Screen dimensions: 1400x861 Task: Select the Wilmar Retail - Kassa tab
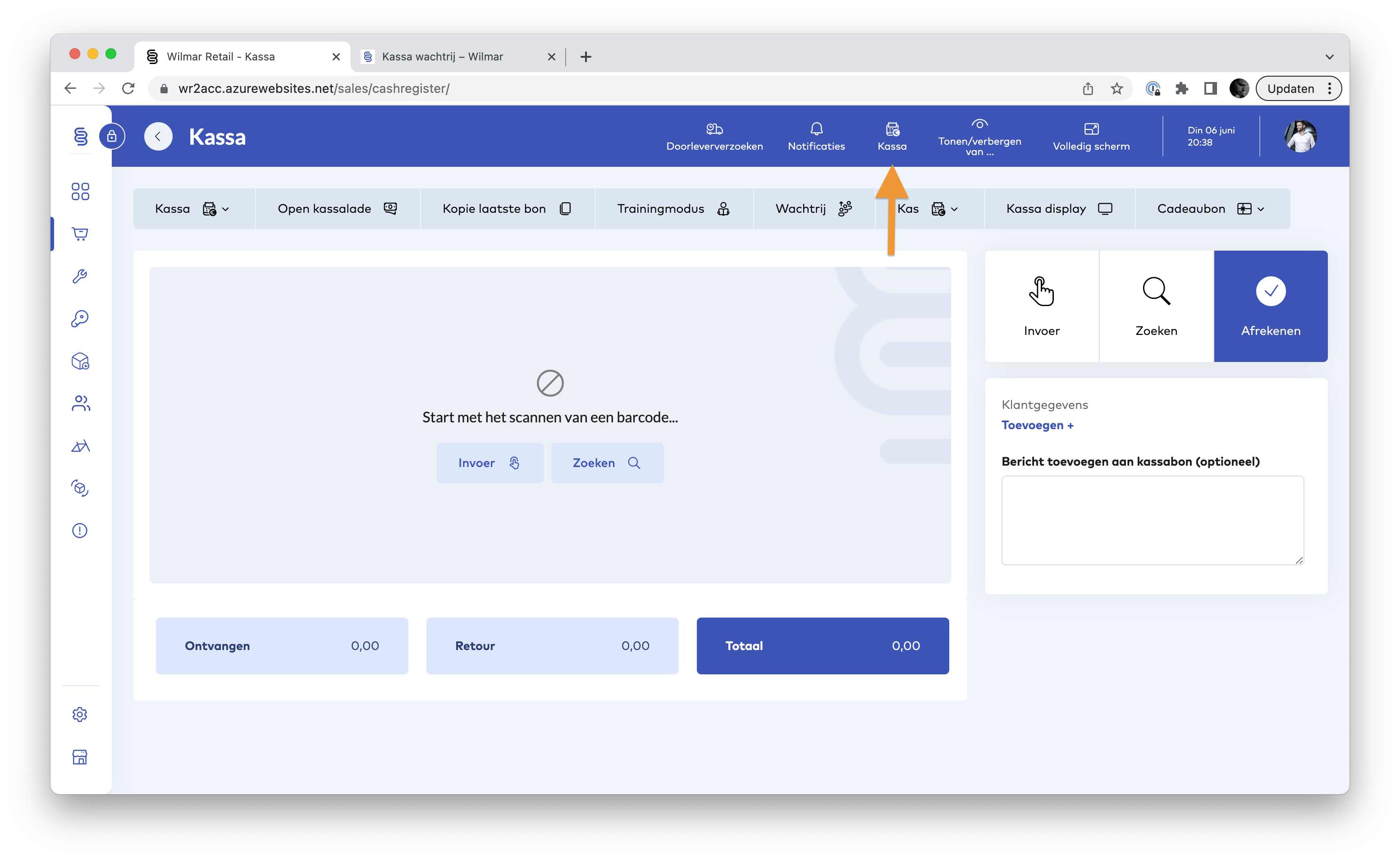[x=243, y=56]
